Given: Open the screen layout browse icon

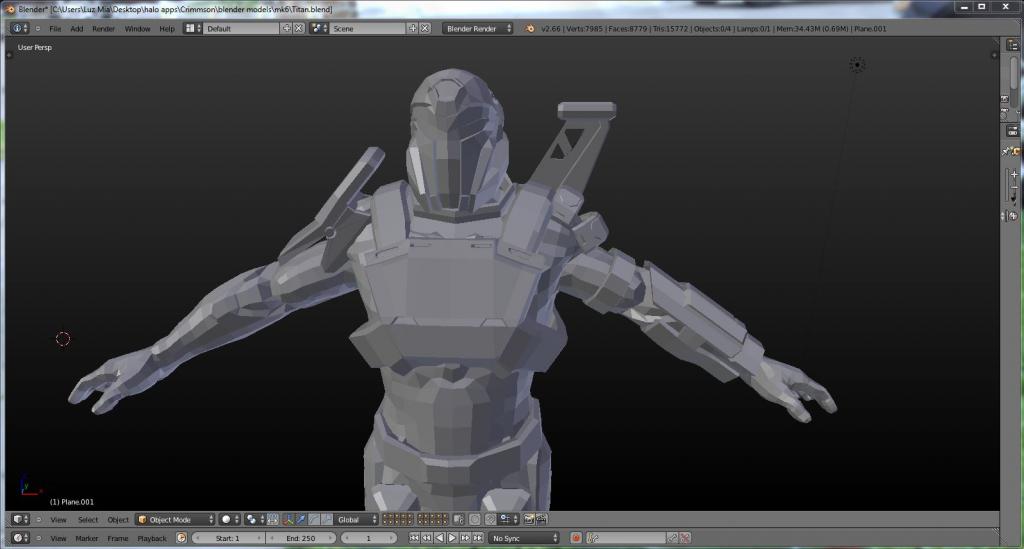Looking at the screenshot, I should pos(192,29).
